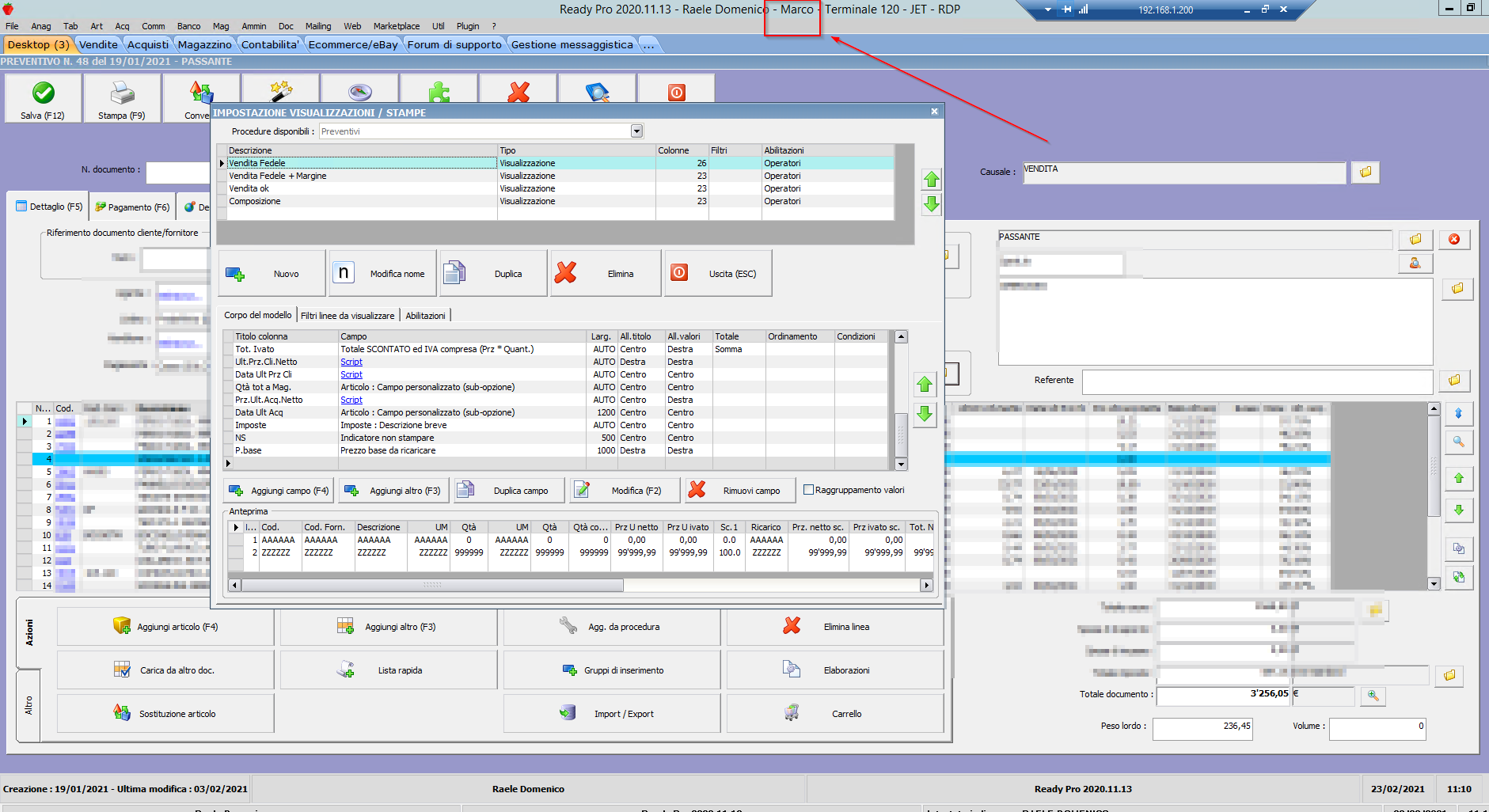Select the Vendita Fedele + Margine row

tap(560, 176)
